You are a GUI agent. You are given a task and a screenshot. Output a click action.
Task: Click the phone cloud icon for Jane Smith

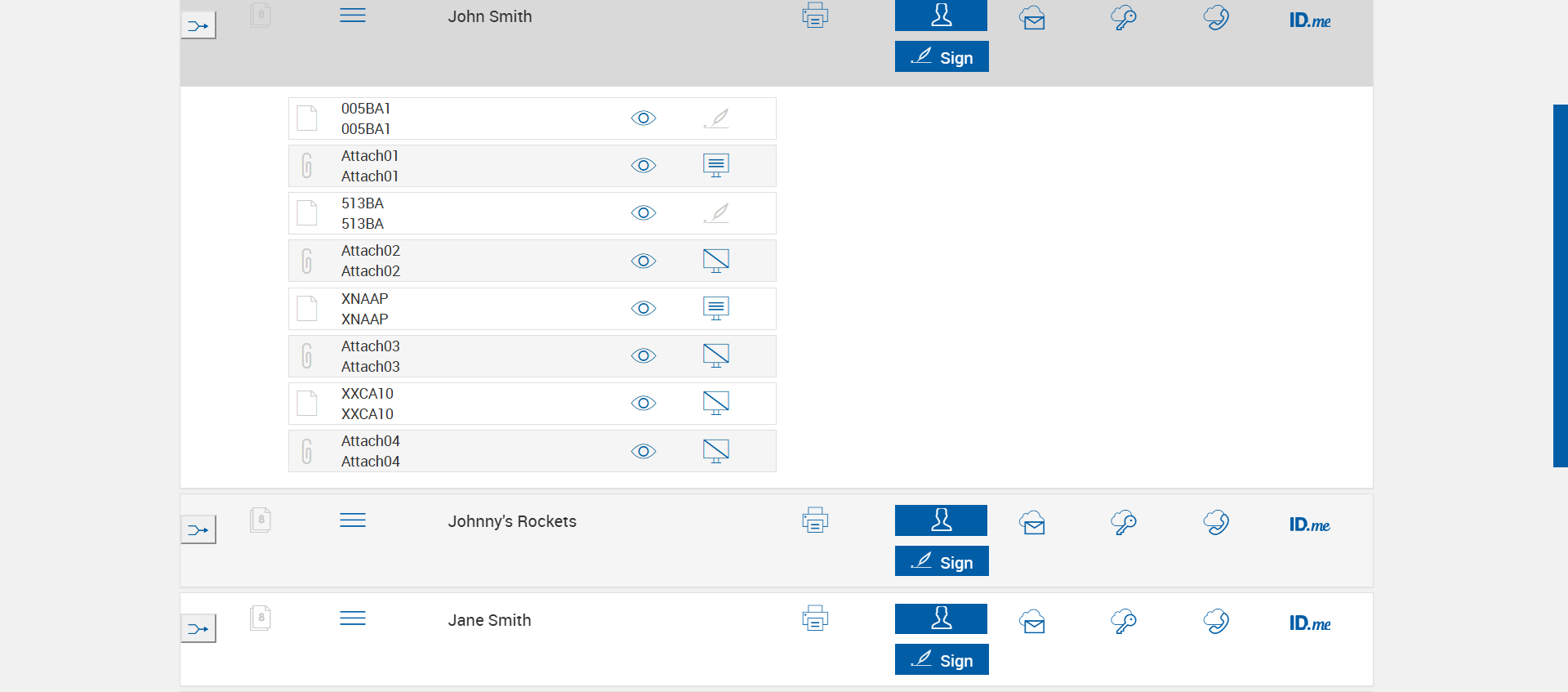[1216, 622]
